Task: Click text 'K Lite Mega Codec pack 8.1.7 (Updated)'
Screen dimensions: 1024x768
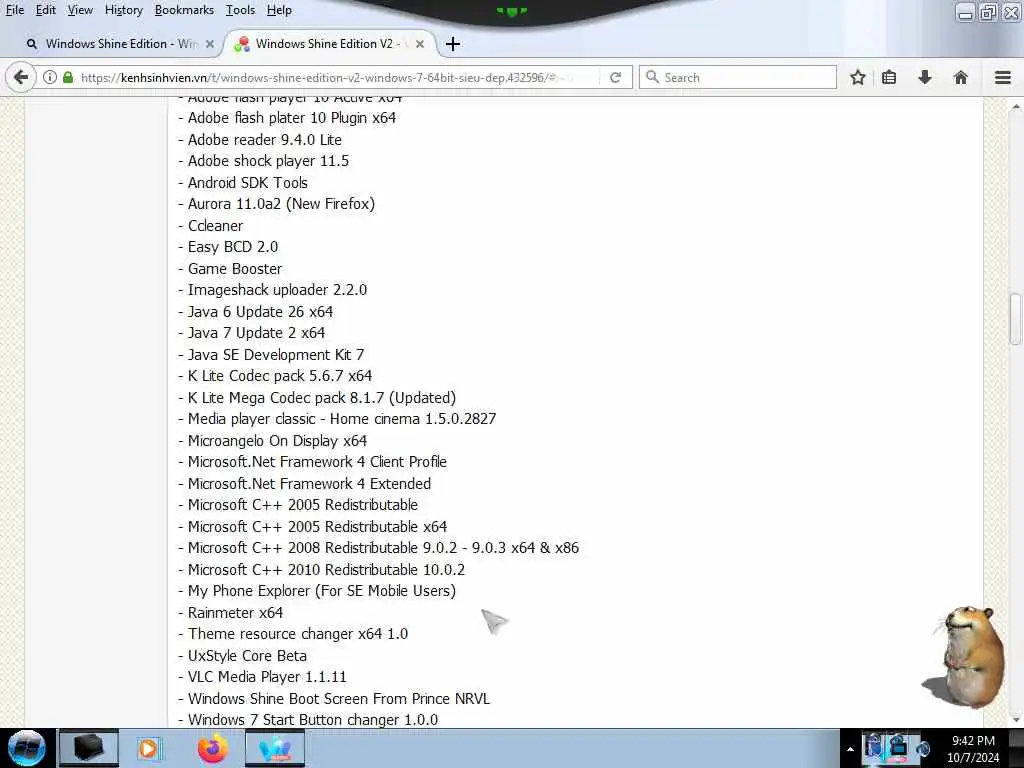Action: click(x=321, y=398)
